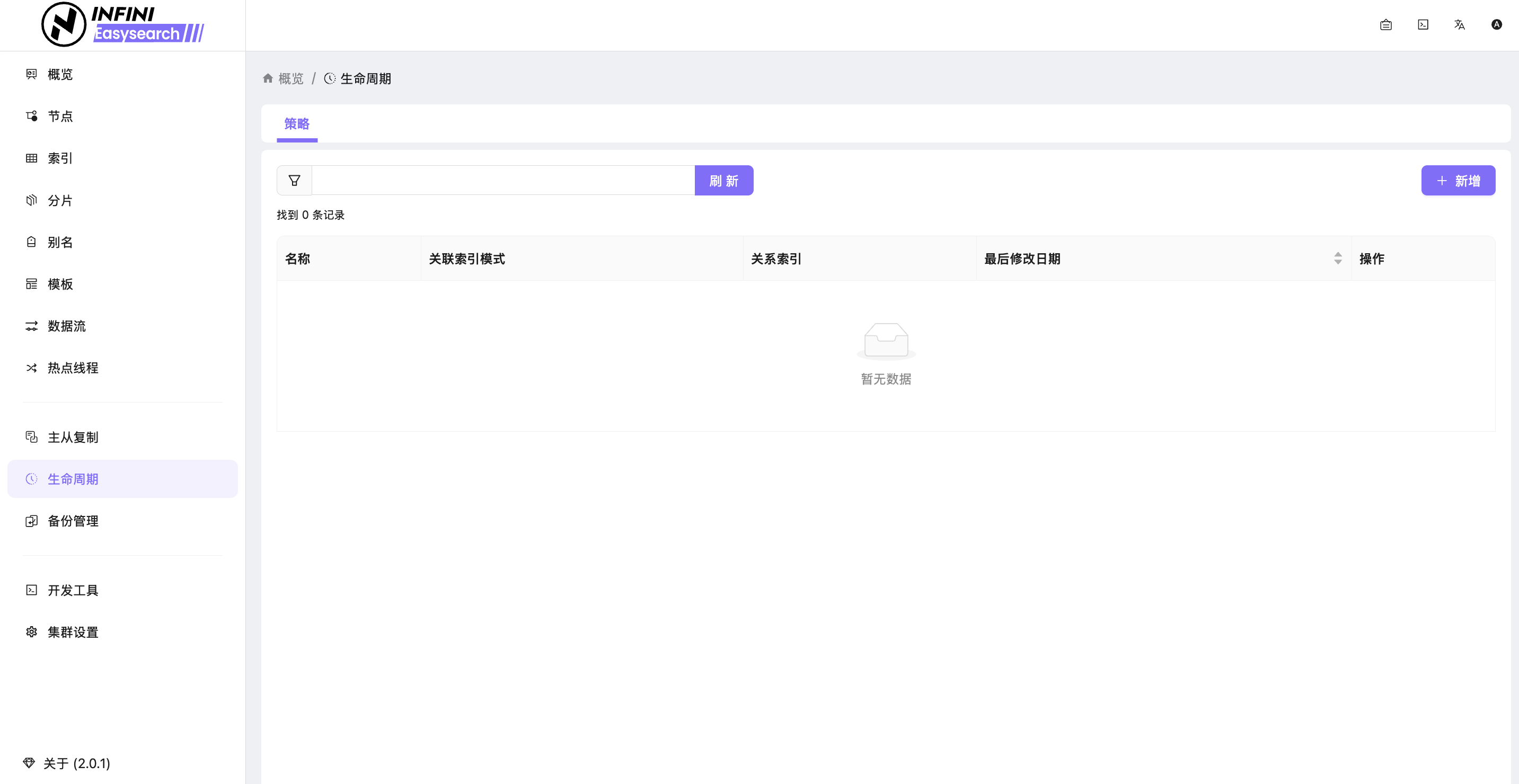Open 数据流 sidebar entry

[67, 326]
